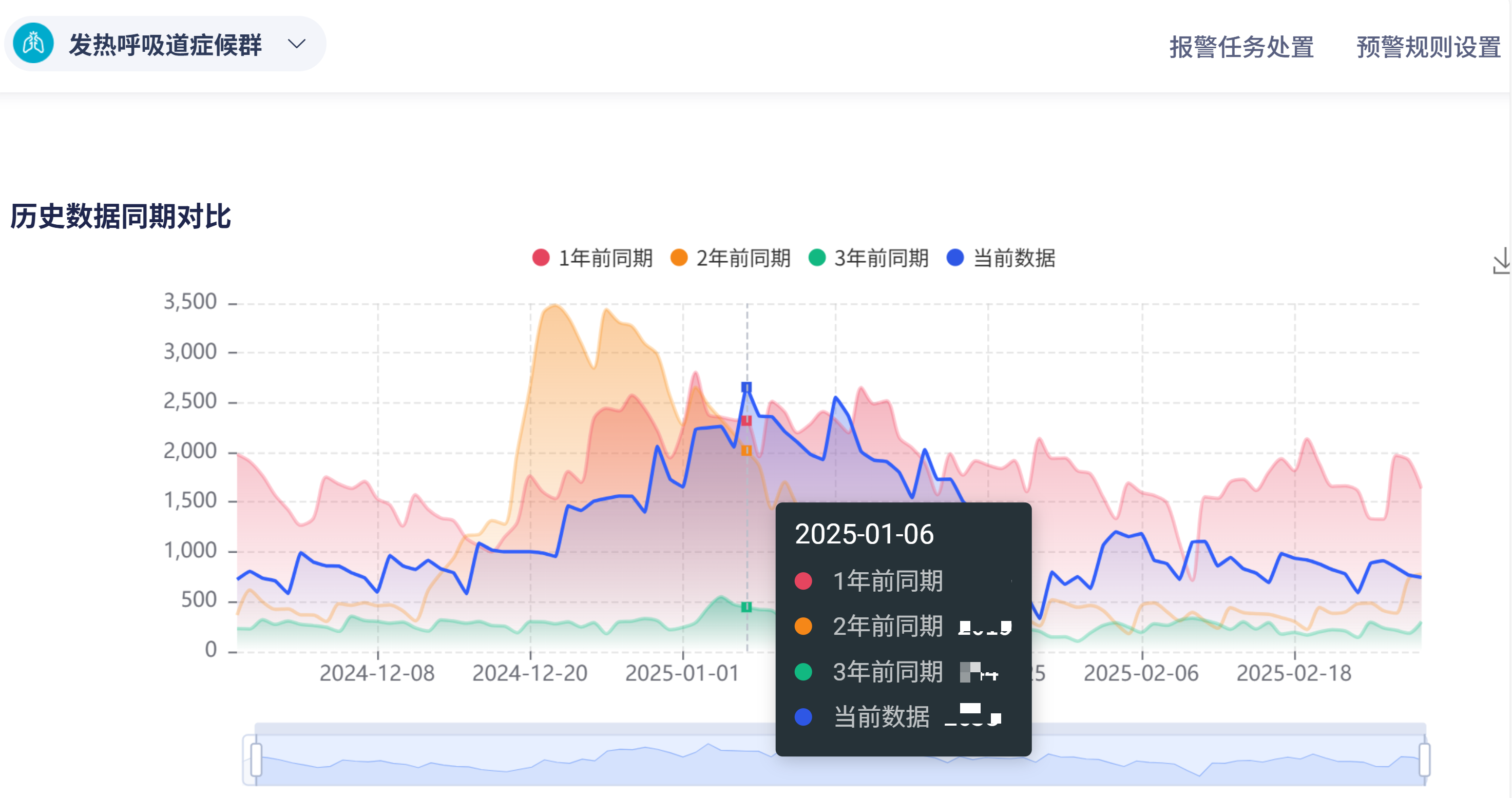Screen dimensions: 1512x798
Task: Click the 历史数据同期对比 heading
Action: (121, 217)
